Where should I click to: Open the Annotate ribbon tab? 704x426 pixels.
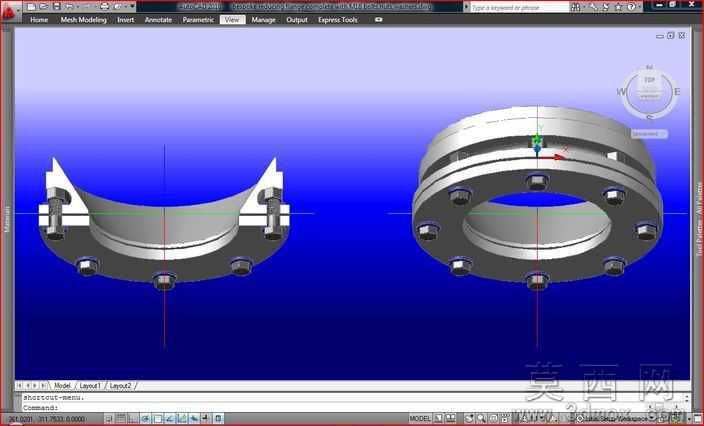click(158, 20)
